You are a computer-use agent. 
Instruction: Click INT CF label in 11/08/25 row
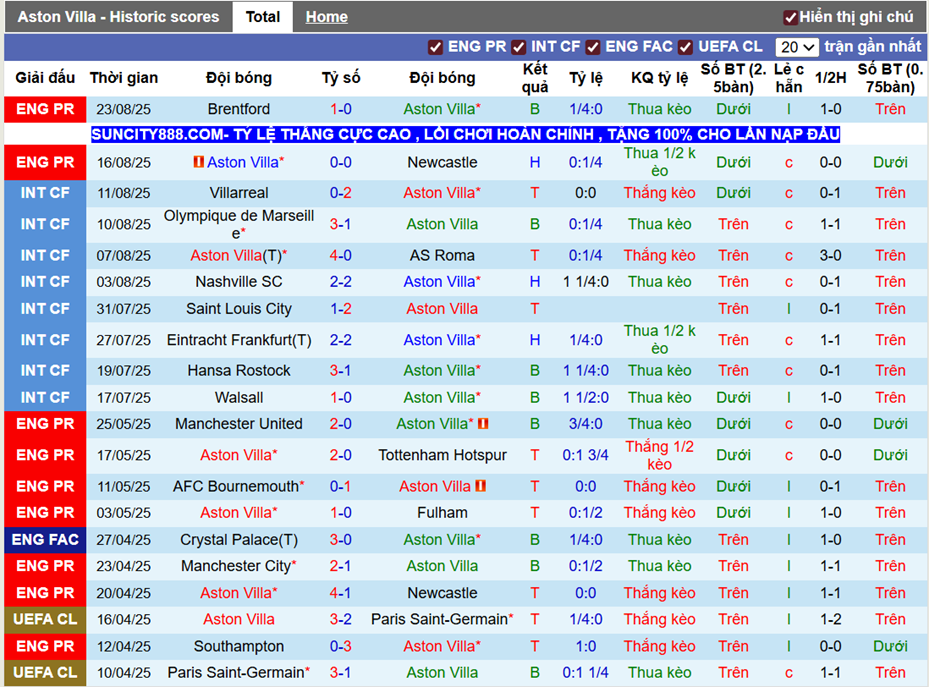45,193
